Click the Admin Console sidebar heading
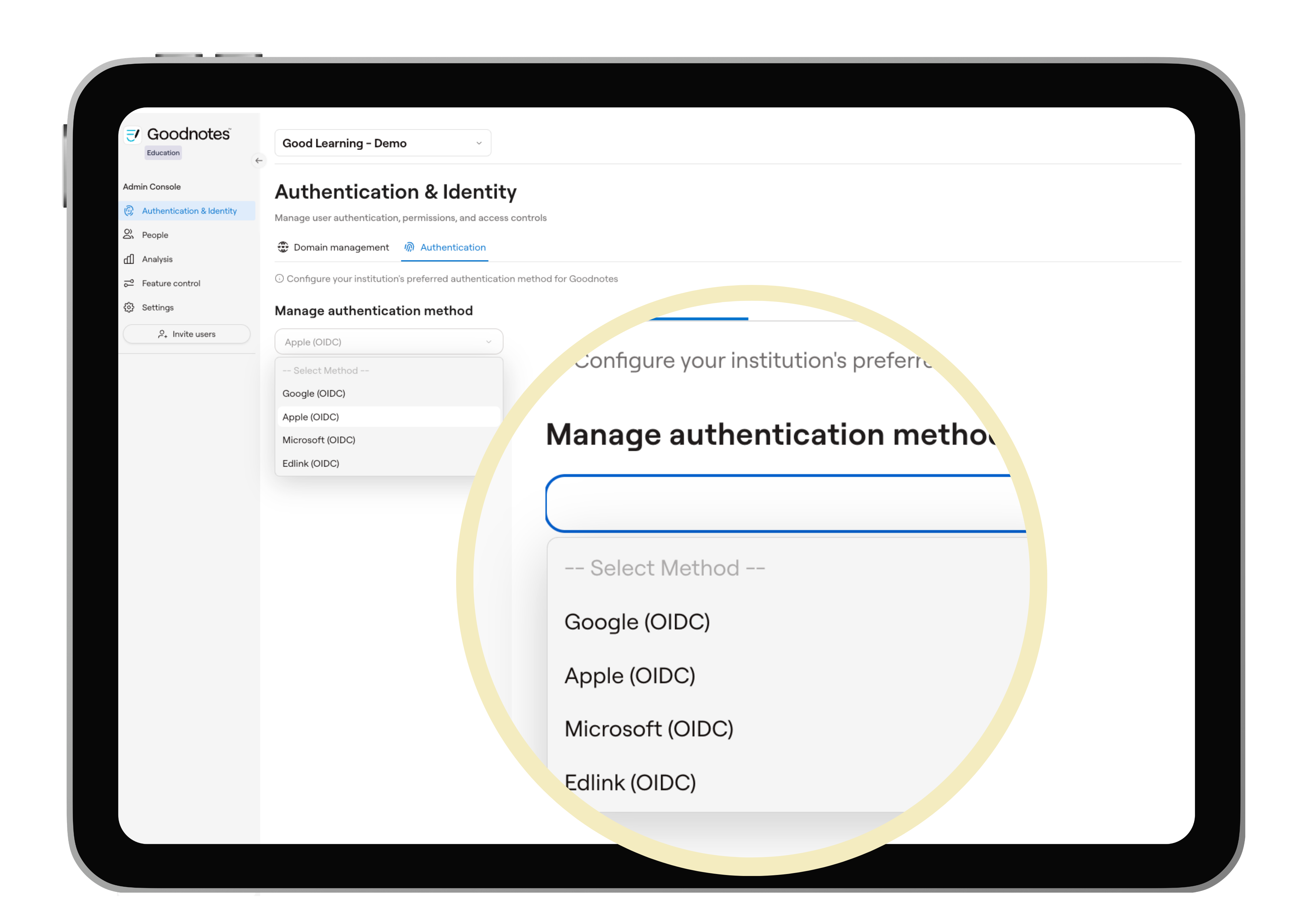Image resolution: width=1307 pixels, height=924 pixels. click(x=152, y=187)
